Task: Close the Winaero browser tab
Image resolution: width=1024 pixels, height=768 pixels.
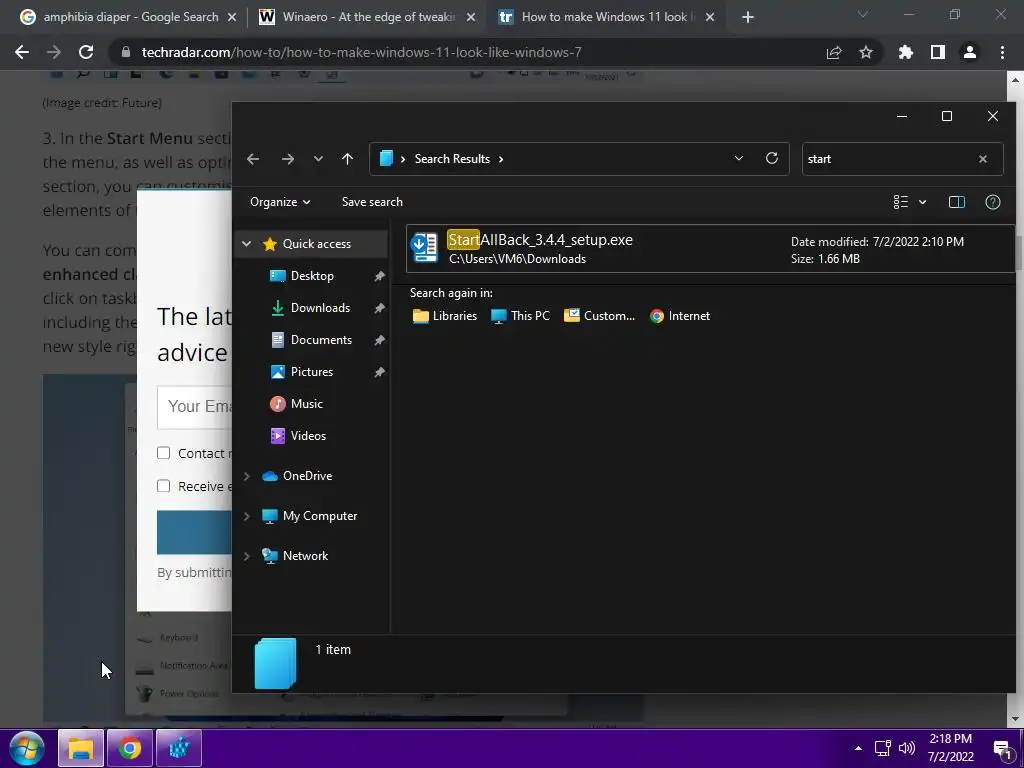Action: [x=471, y=17]
